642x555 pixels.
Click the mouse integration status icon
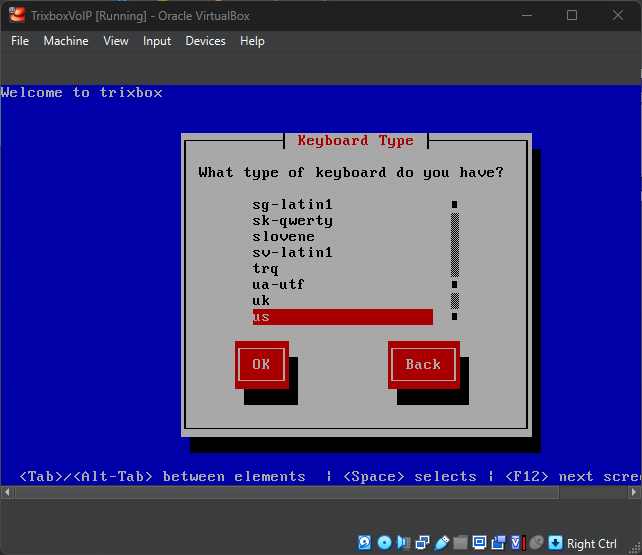536,543
